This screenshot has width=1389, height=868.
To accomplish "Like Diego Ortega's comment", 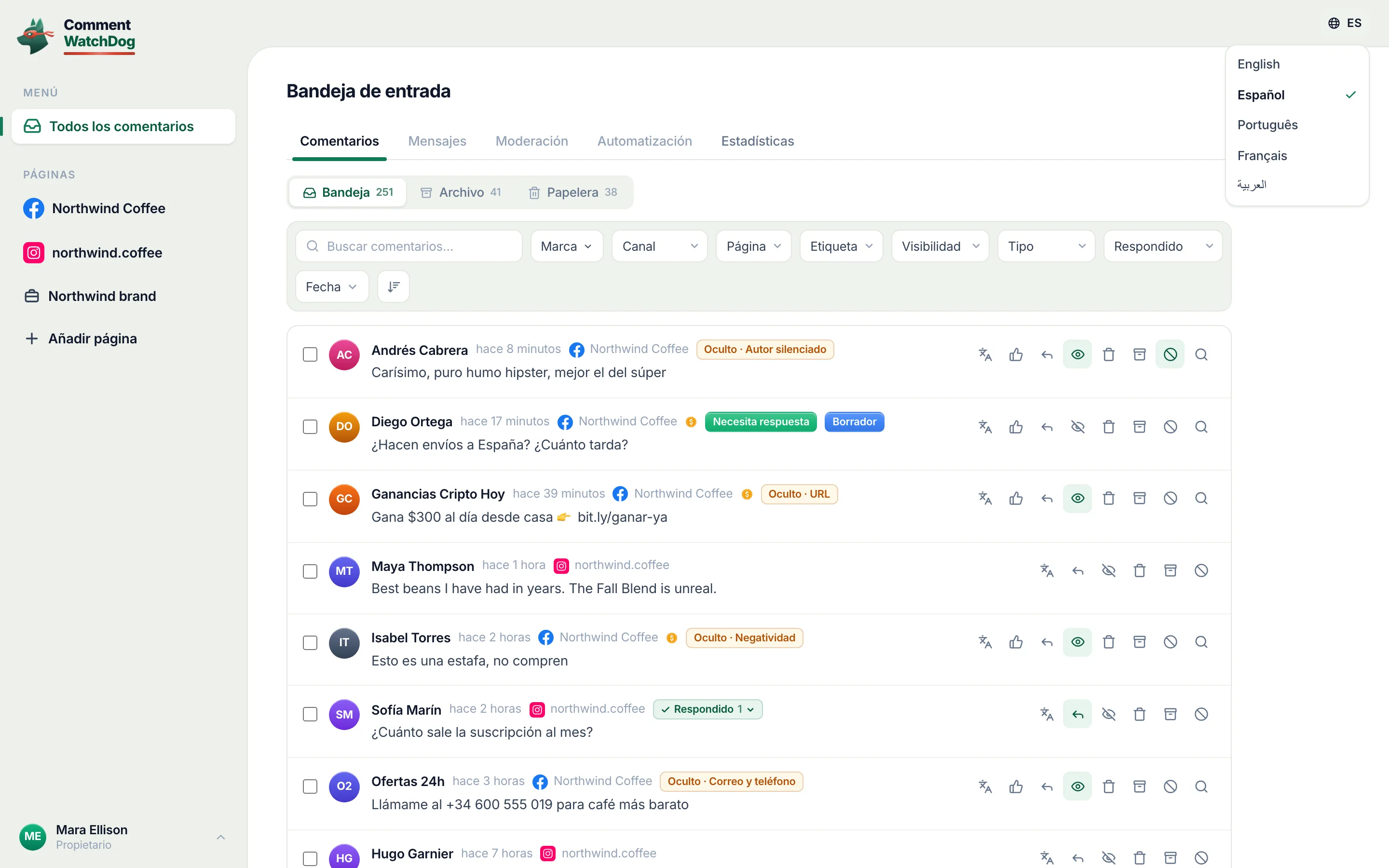I will click(x=1016, y=427).
